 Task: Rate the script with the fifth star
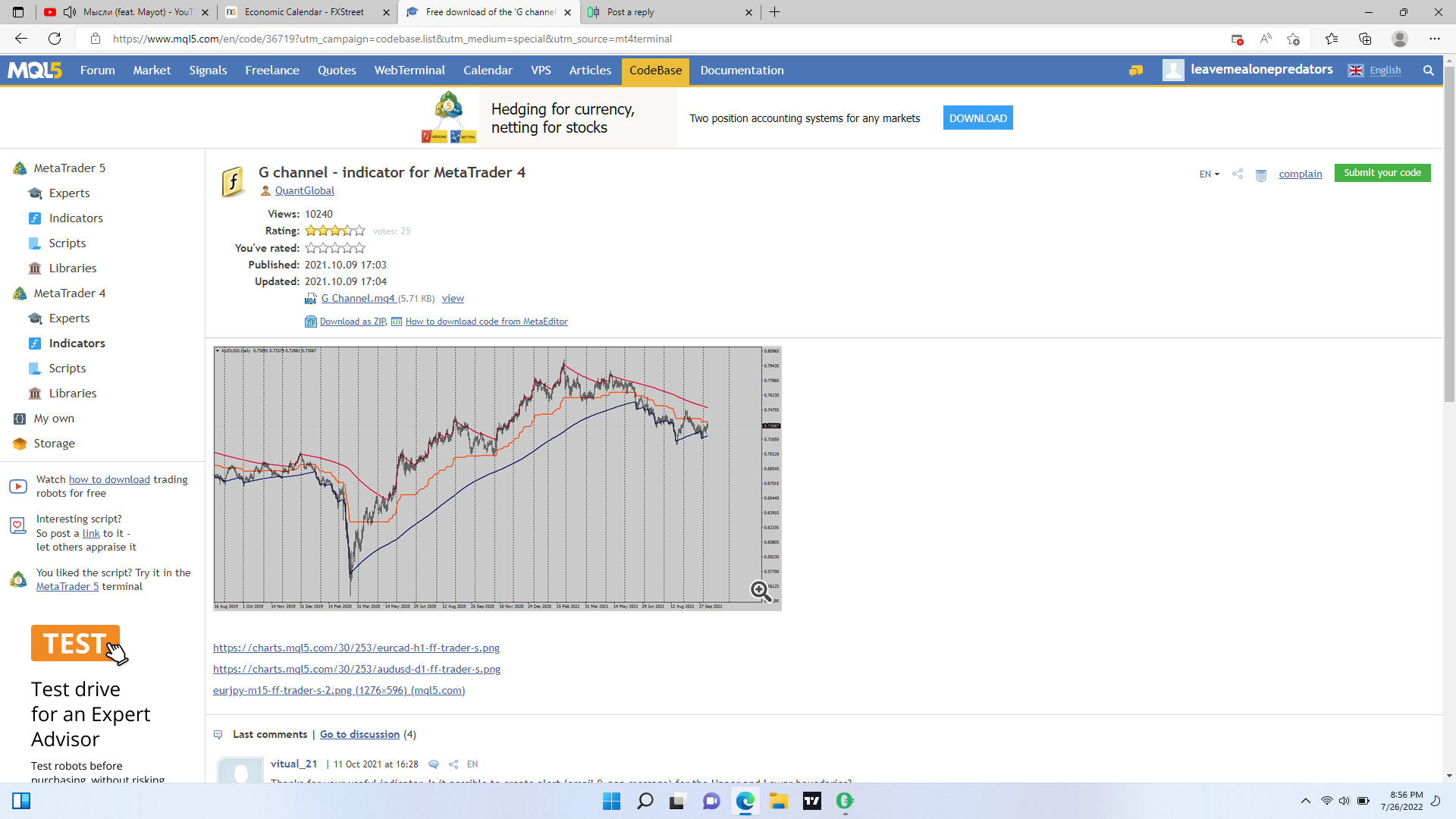point(360,248)
